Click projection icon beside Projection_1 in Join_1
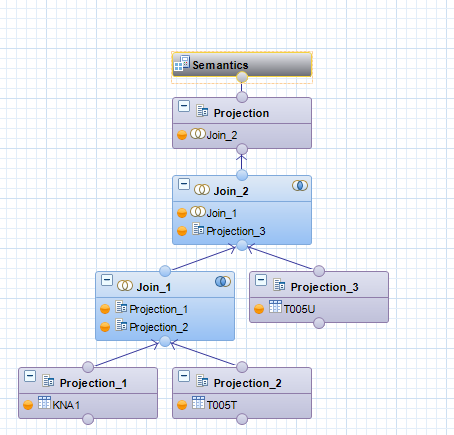Viewport: 454px width, 435px height. tap(121, 307)
